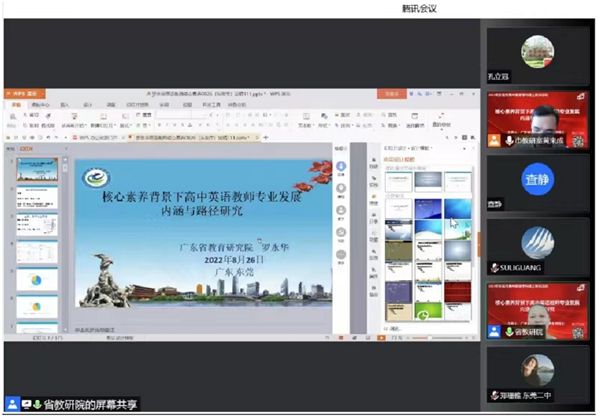
Task: Switch to normal view in status bar
Action: (341, 338)
